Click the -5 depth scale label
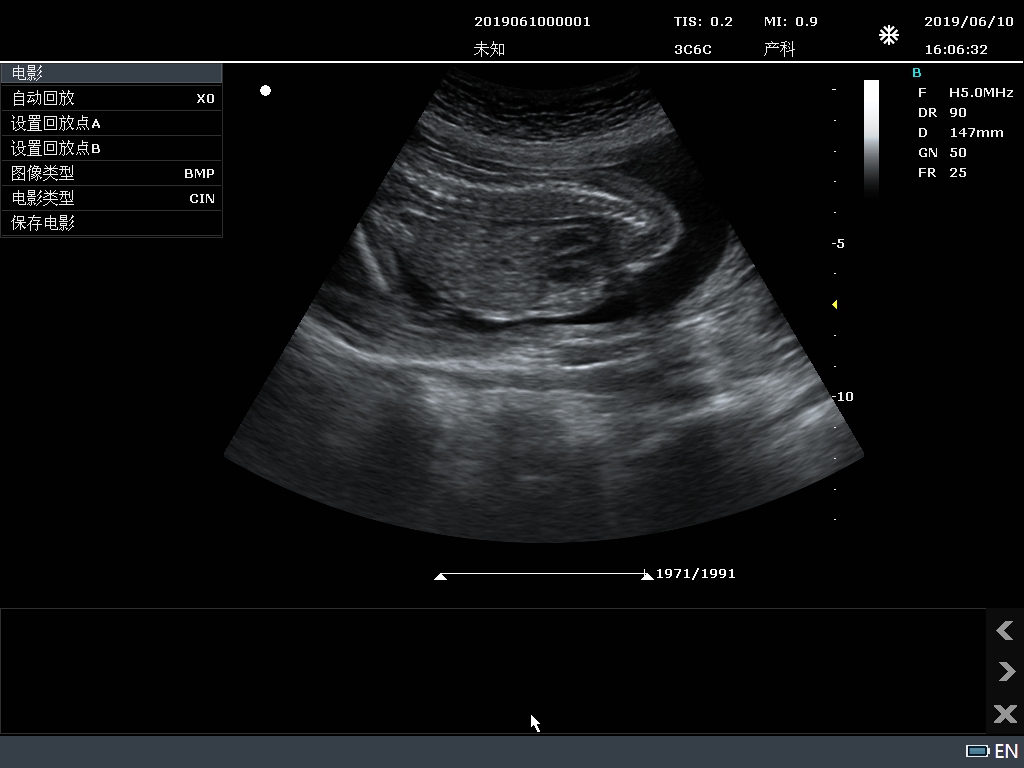The width and height of the screenshot is (1024, 768). click(839, 244)
